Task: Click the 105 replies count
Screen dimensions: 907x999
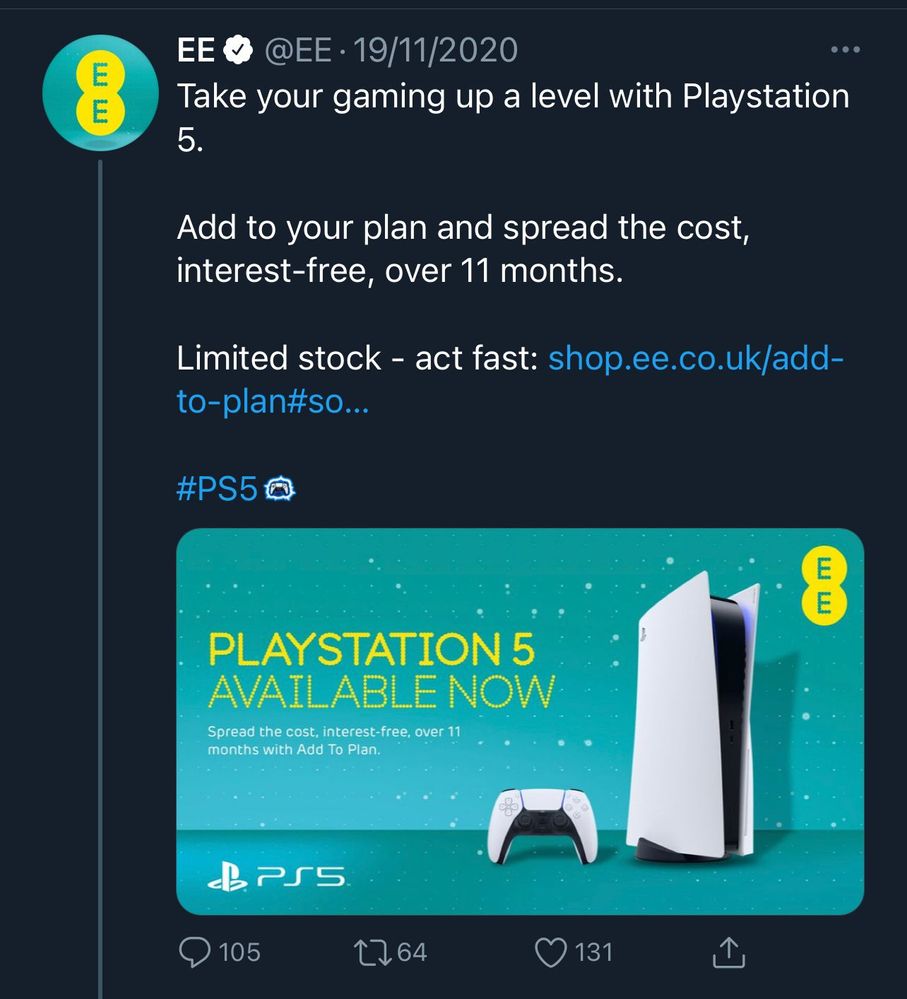Action: click(239, 952)
